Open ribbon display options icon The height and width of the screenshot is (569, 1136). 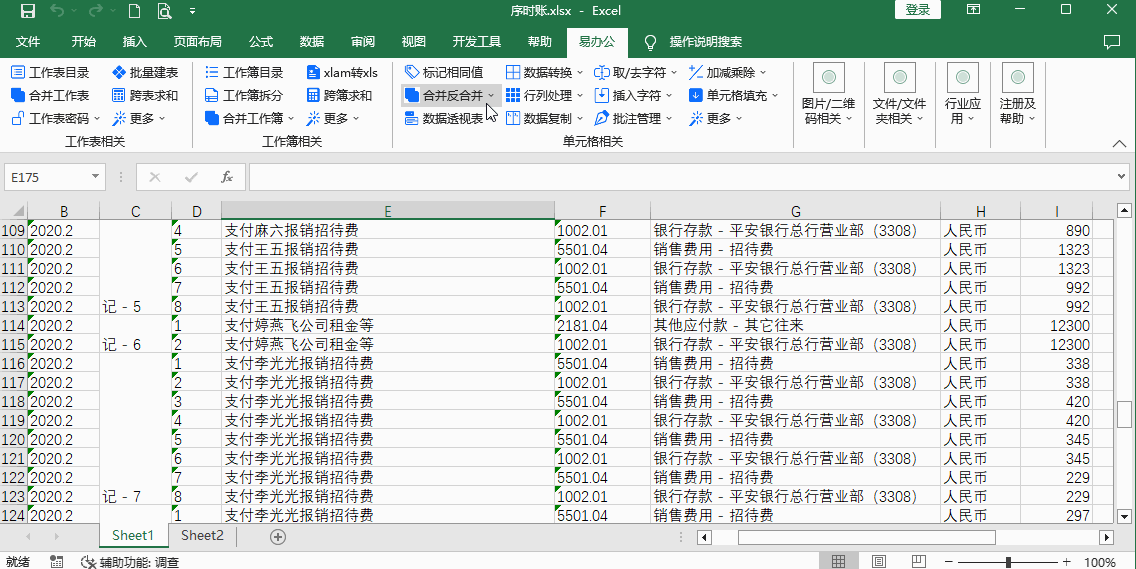pos(974,10)
